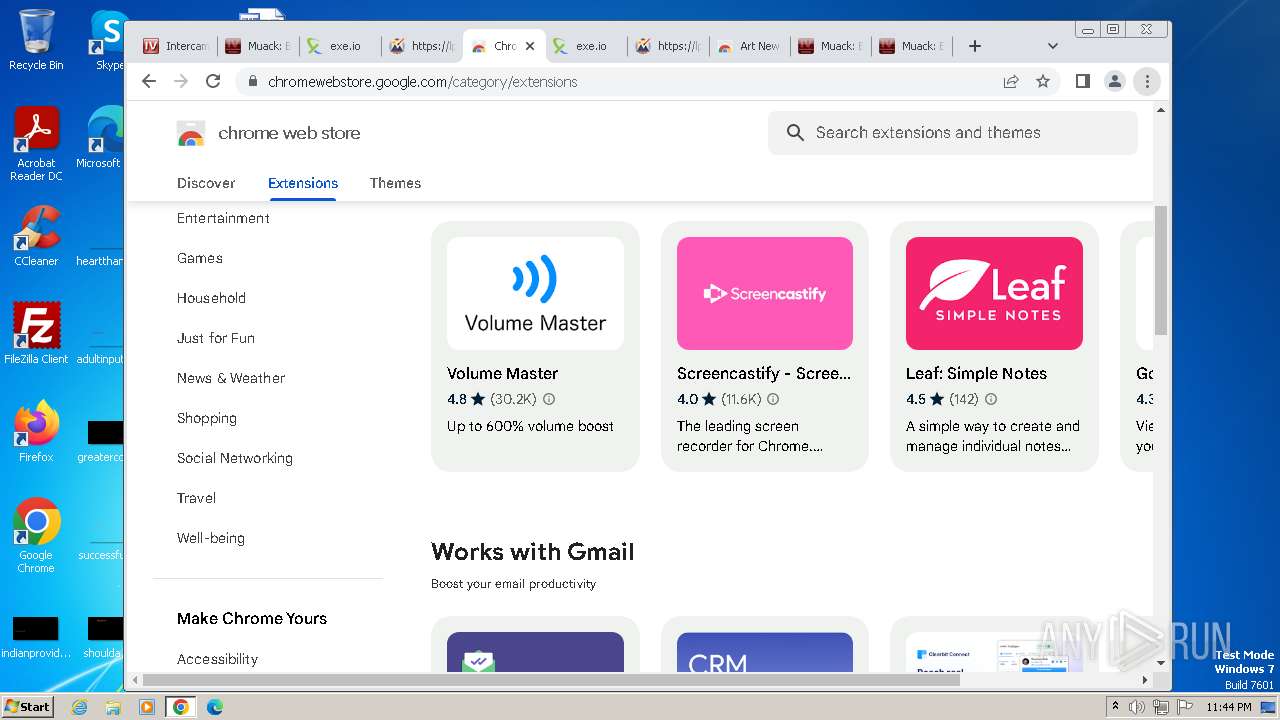1280x720 pixels.
Task: Show hidden system tray icons
Action: point(1115,707)
